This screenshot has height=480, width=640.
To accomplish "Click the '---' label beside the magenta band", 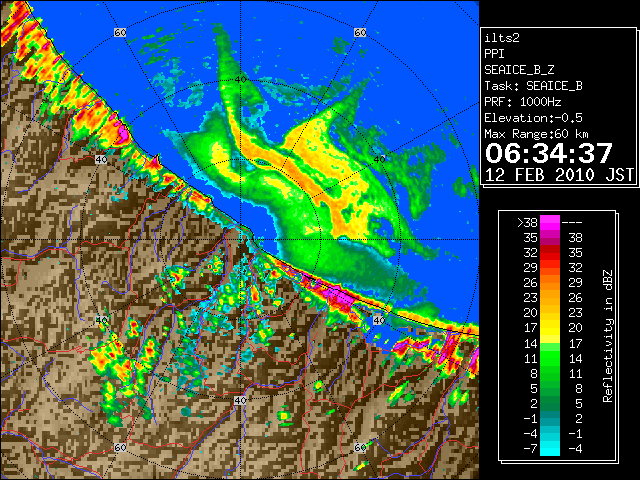I will pyautogui.click(x=572, y=223).
